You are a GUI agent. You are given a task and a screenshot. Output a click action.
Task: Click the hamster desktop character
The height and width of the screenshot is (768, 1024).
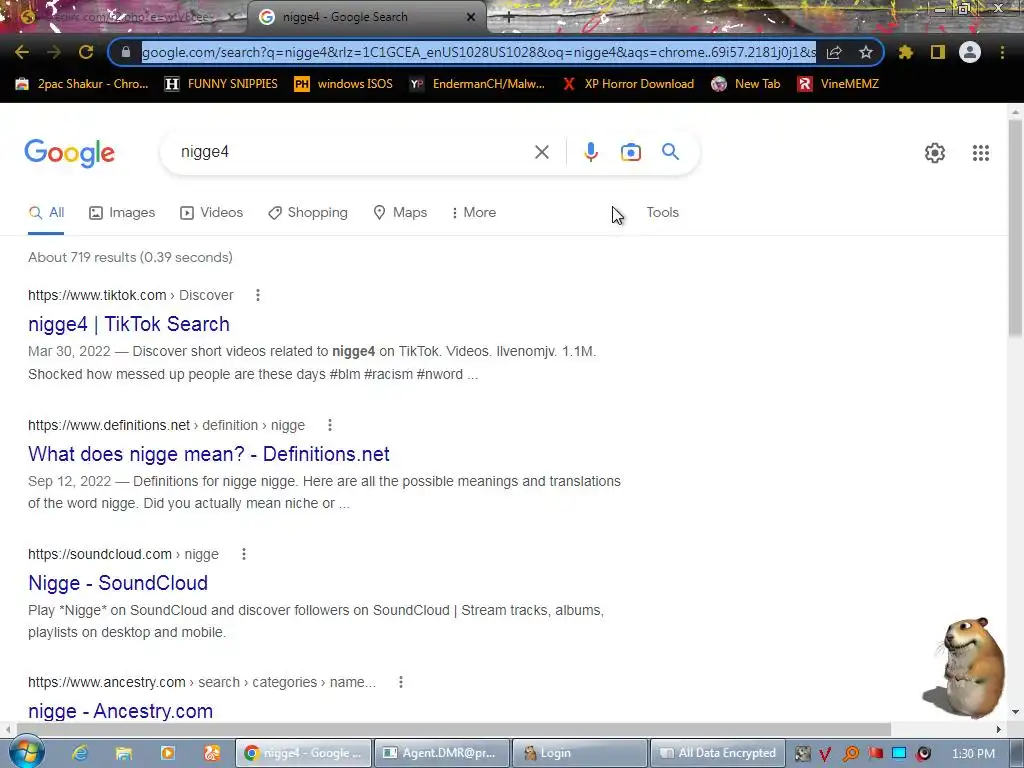tap(965, 667)
